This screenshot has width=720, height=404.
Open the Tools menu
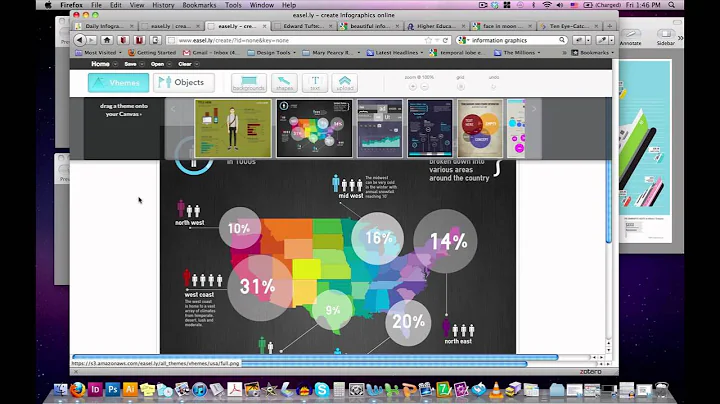coord(233,5)
